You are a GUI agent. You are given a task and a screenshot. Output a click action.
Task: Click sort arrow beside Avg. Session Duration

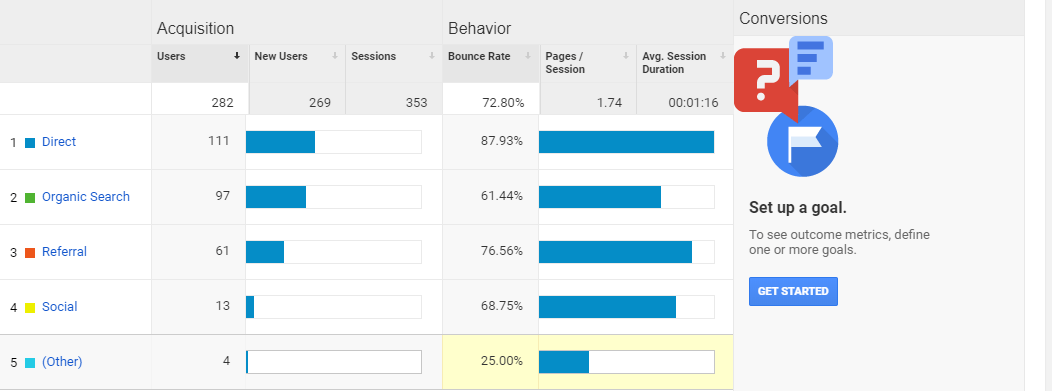(723, 56)
